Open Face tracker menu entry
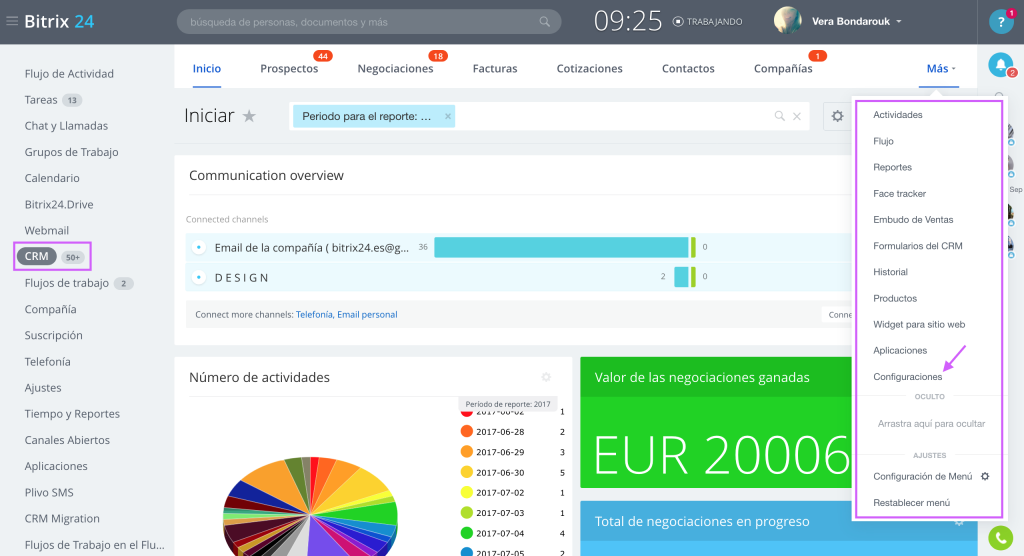 (899, 193)
